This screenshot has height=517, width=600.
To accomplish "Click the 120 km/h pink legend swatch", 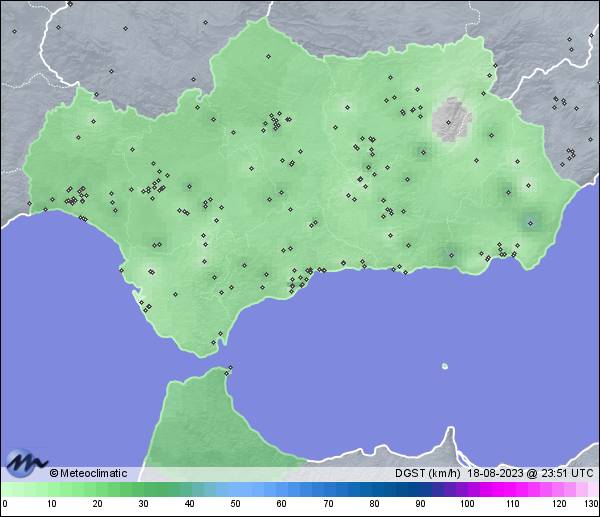I will point(558,490).
